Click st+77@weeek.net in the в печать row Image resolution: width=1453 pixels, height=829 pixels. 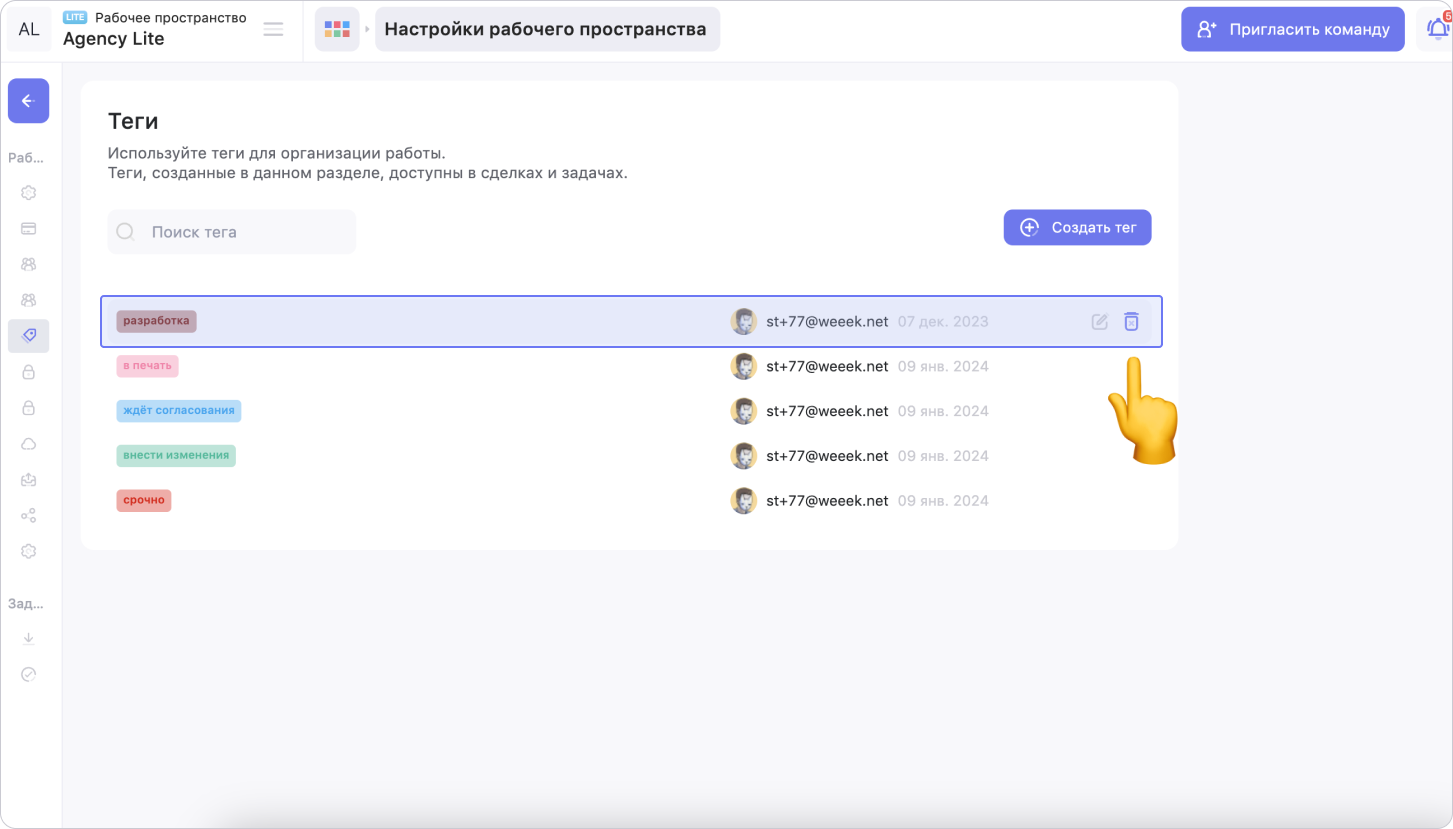[x=827, y=366]
